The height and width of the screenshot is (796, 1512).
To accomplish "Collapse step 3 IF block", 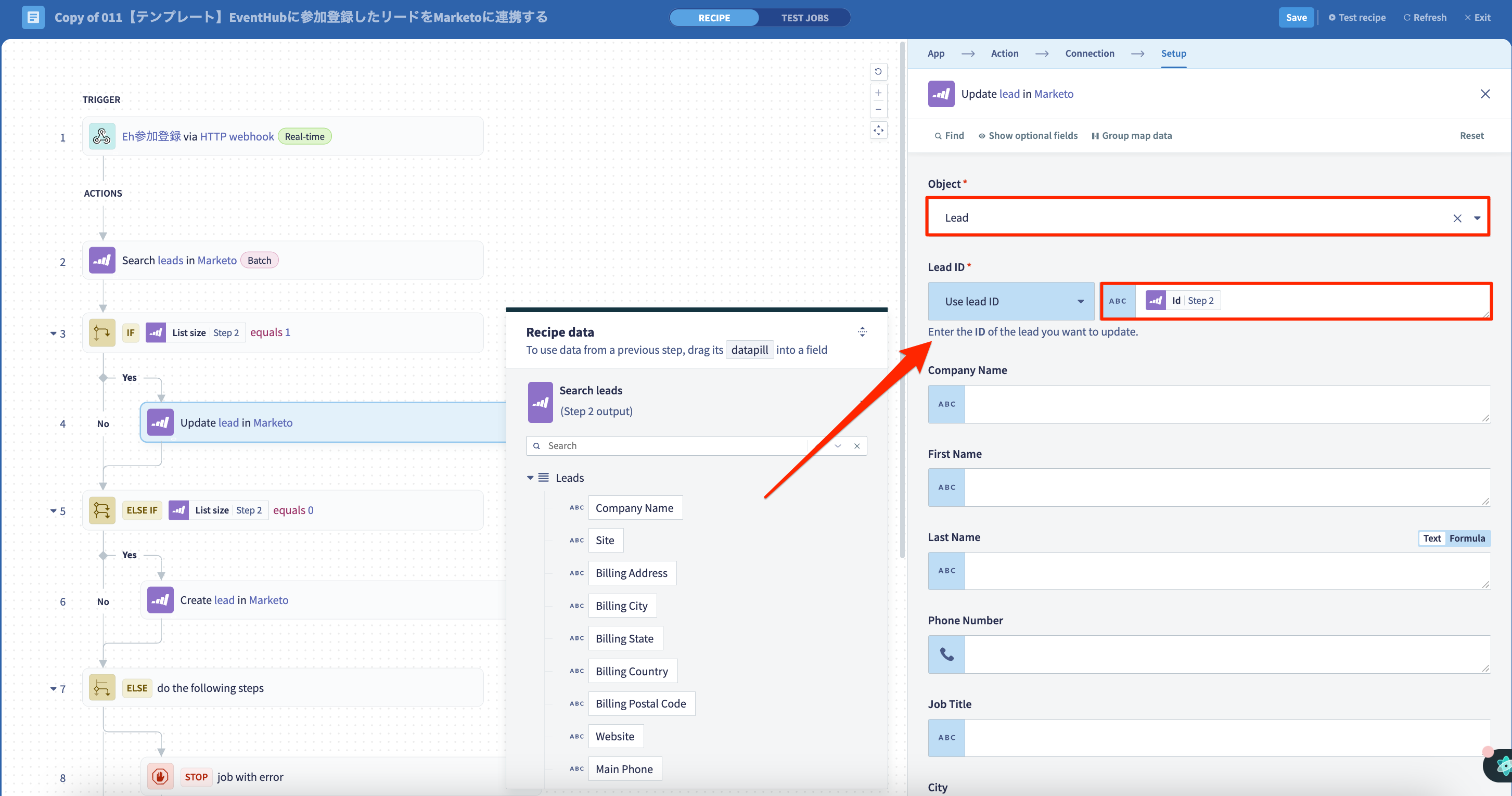I will (x=54, y=333).
